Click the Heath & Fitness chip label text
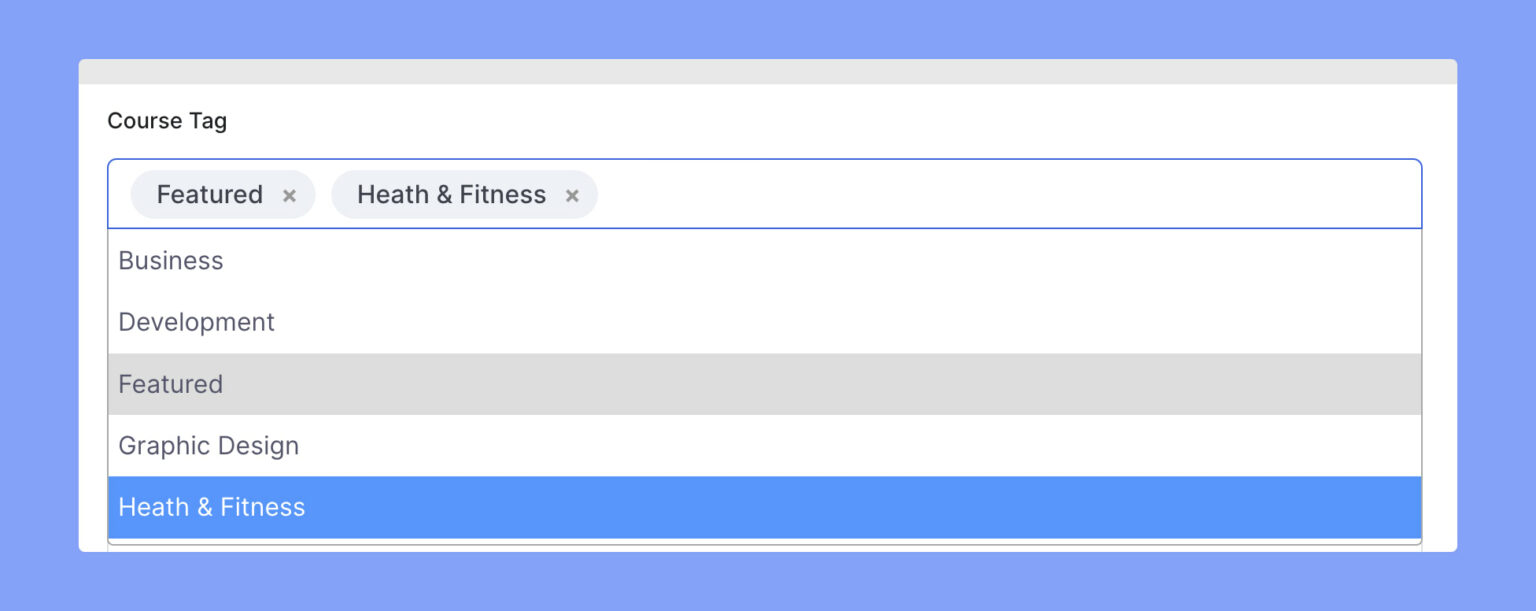 (451, 194)
